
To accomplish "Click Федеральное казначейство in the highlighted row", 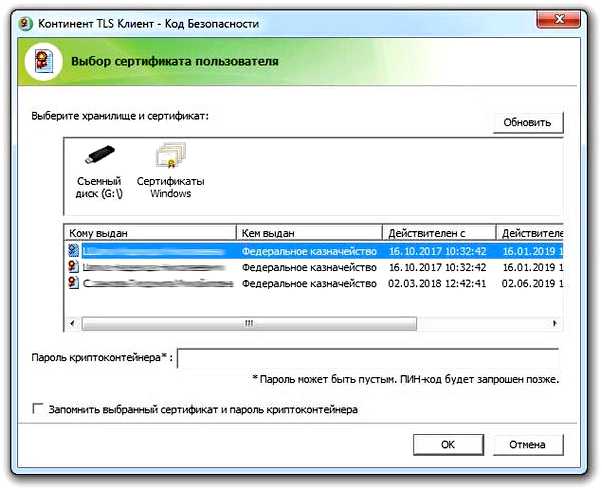I will [309, 251].
